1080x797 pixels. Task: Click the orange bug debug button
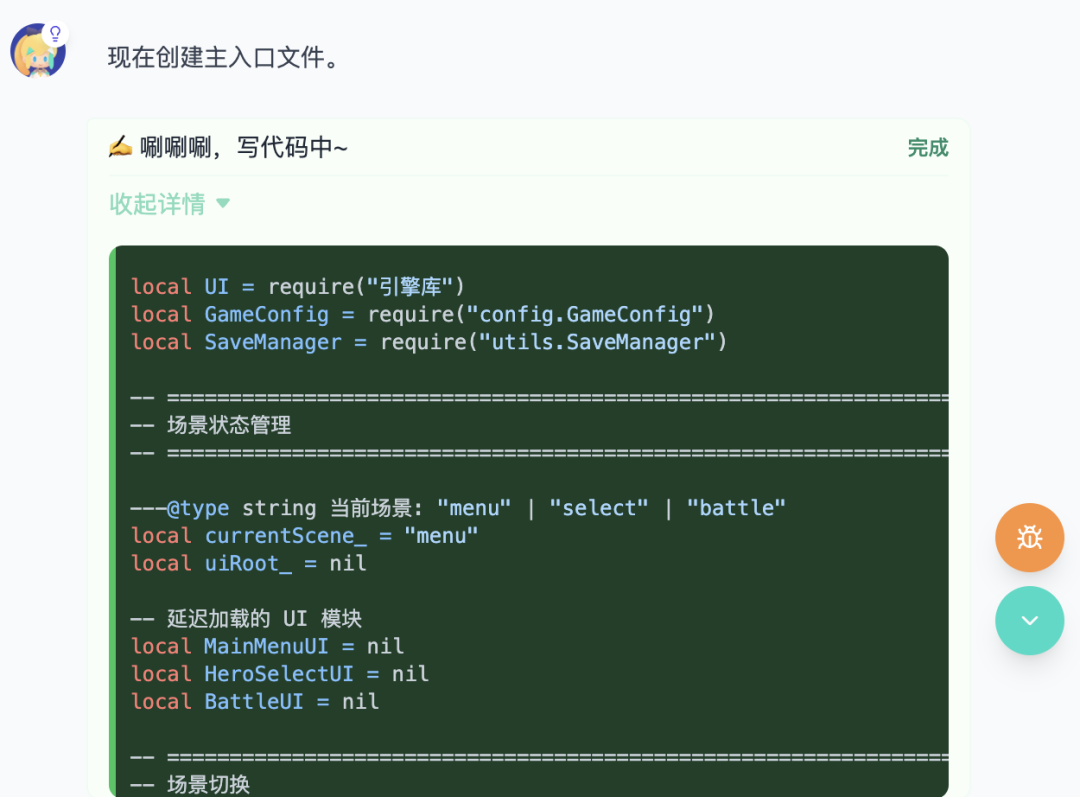pos(1029,537)
